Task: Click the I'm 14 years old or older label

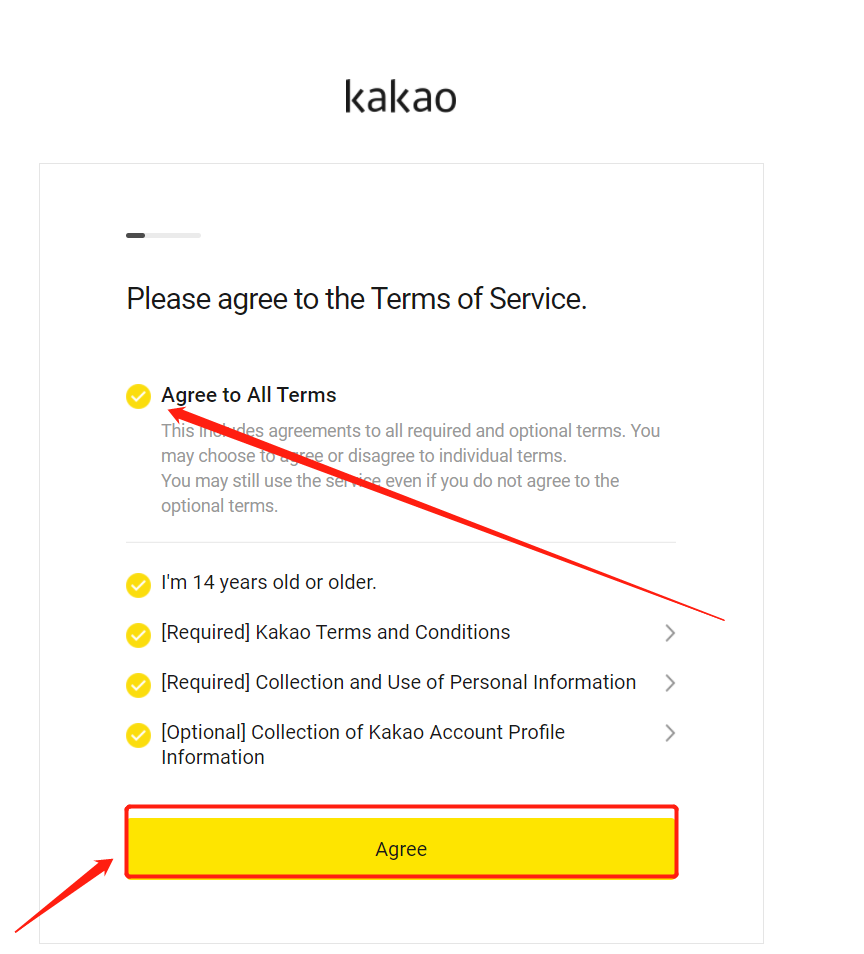Action: tap(268, 582)
